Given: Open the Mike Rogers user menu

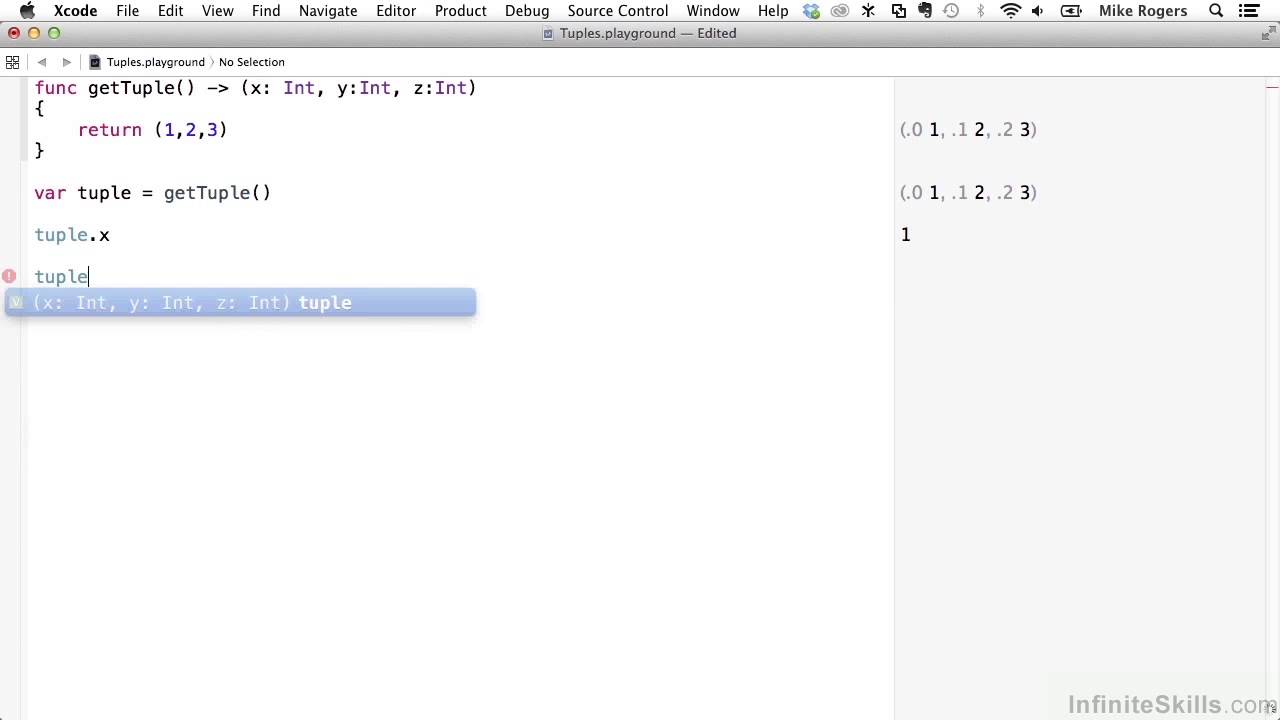Looking at the screenshot, I should point(1143,11).
